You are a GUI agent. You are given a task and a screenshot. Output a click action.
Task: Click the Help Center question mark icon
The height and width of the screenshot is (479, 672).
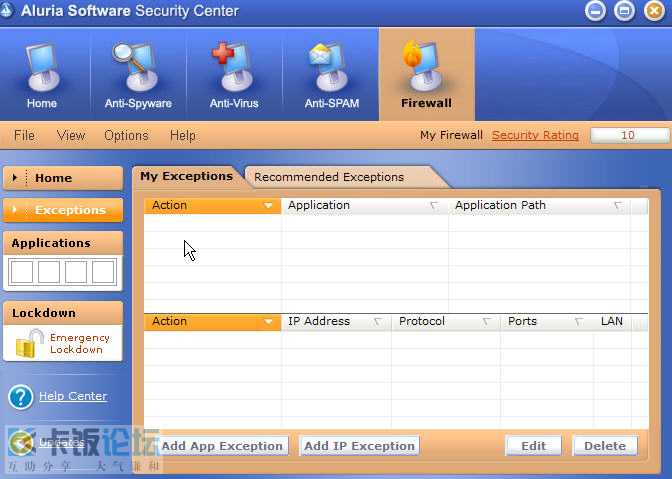point(20,397)
